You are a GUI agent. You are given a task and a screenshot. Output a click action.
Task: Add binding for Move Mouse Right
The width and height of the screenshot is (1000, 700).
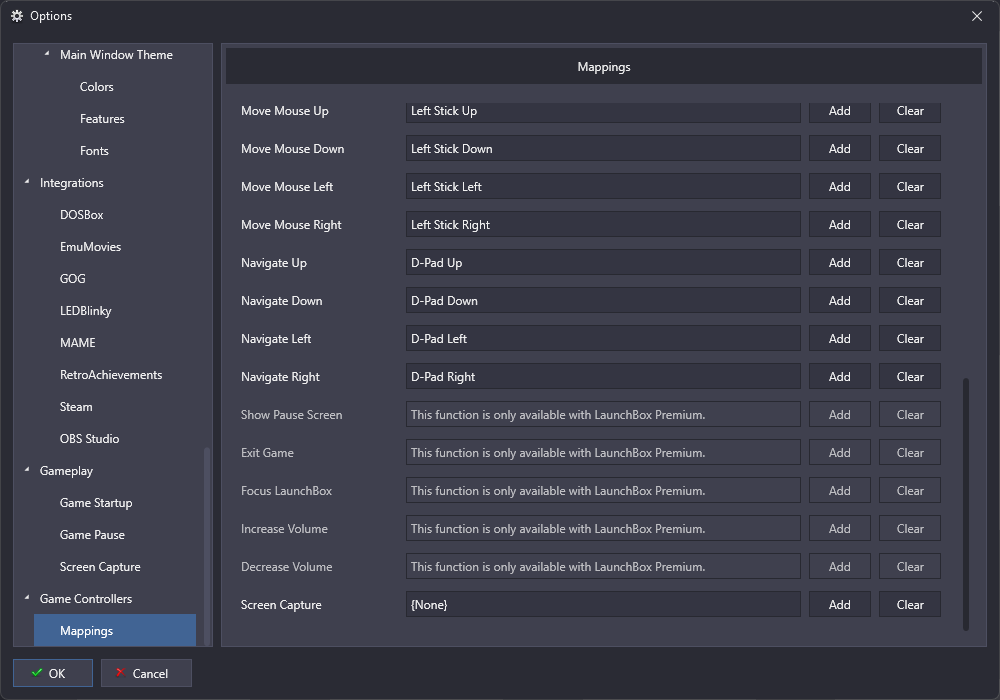click(839, 224)
